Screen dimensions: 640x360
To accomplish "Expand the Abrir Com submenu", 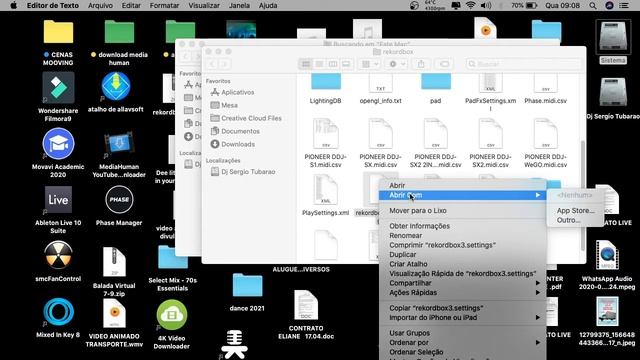I will tap(462, 195).
